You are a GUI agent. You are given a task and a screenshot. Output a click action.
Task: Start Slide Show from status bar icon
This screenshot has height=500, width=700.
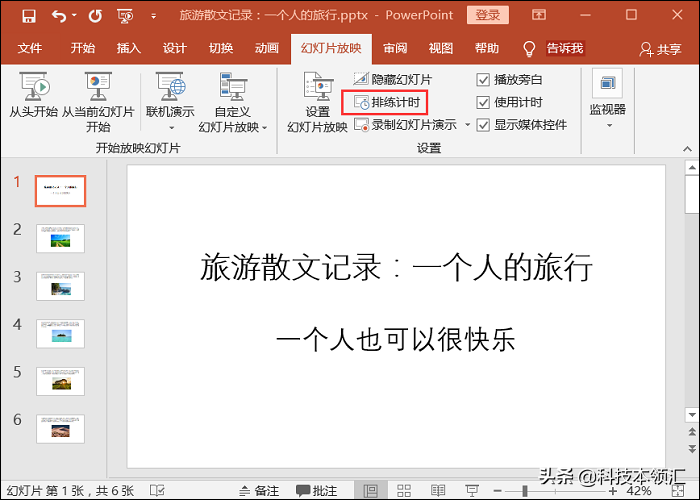472,491
